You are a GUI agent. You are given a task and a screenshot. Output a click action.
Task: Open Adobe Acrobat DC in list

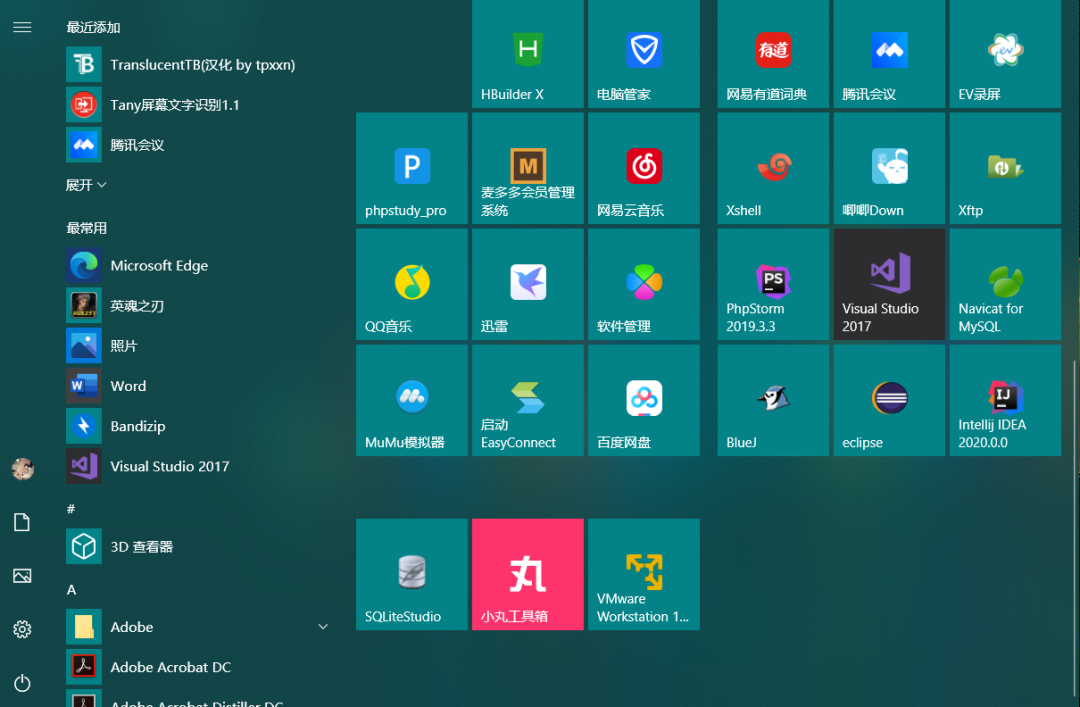click(200, 667)
